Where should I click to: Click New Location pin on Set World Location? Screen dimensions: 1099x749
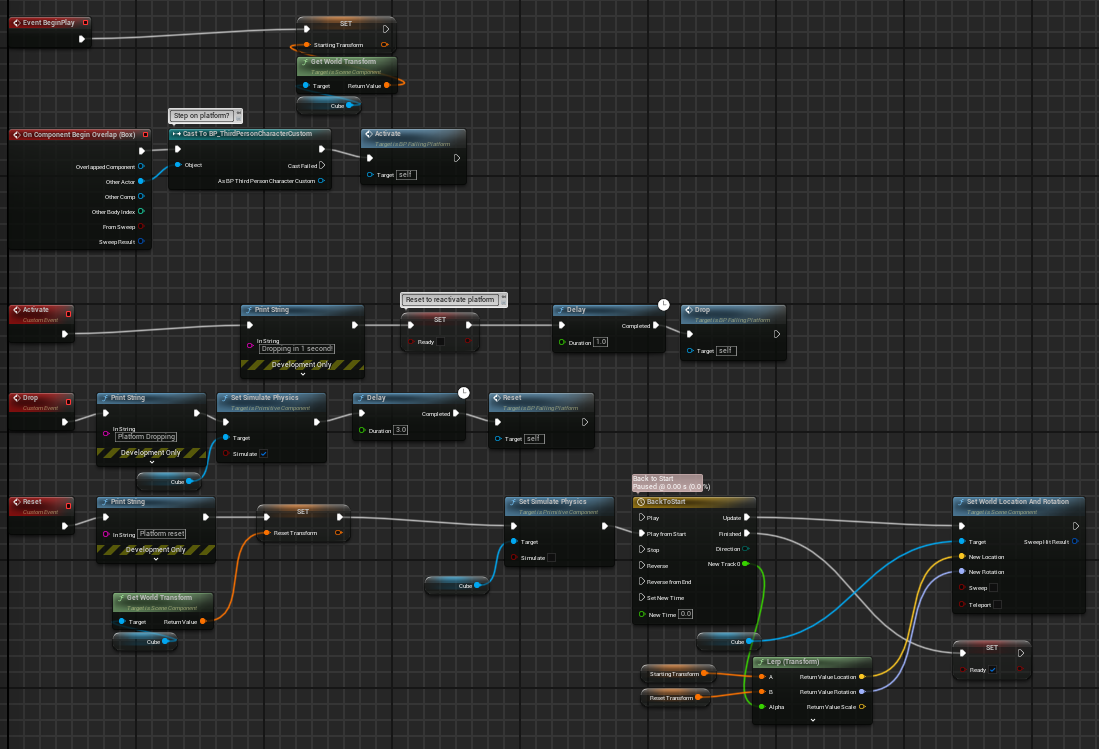tap(962, 556)
